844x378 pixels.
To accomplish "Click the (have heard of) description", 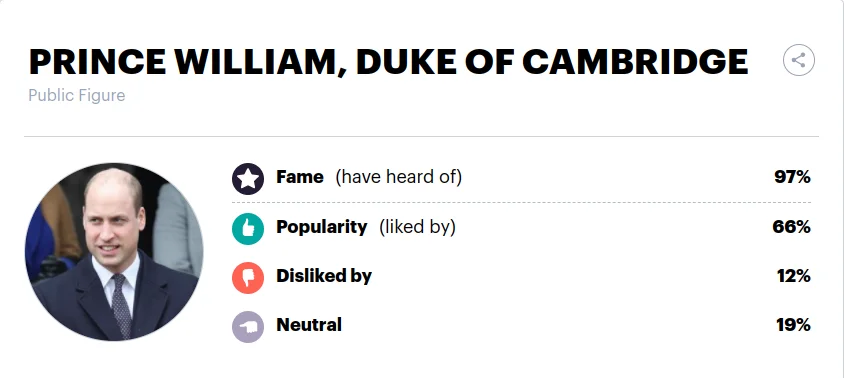I will coord(398,177).
